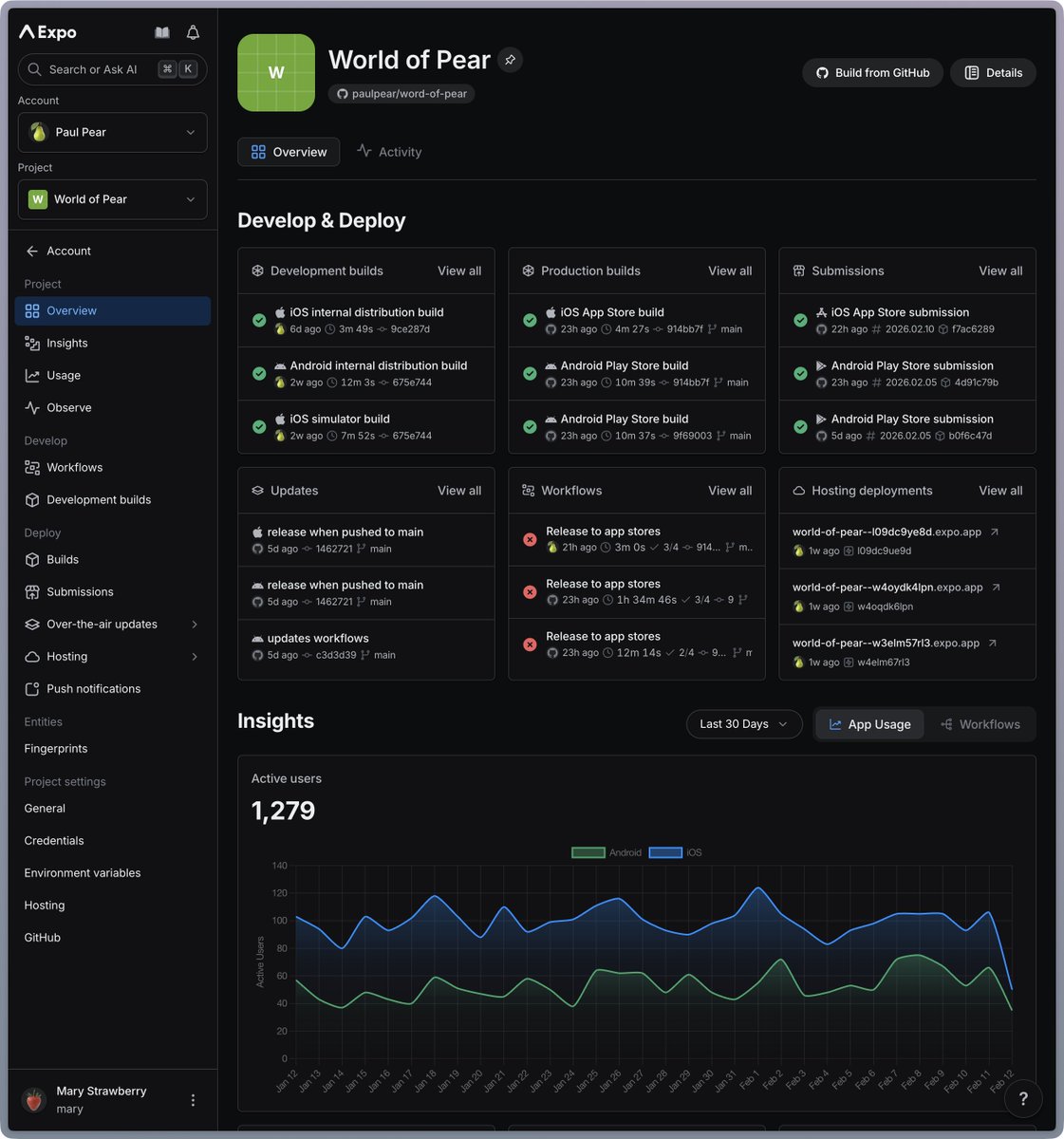This screenshot has width=1064, height=1139.
Task: Click the Development builds cube sidebar icon
Action: click(32, 500)
